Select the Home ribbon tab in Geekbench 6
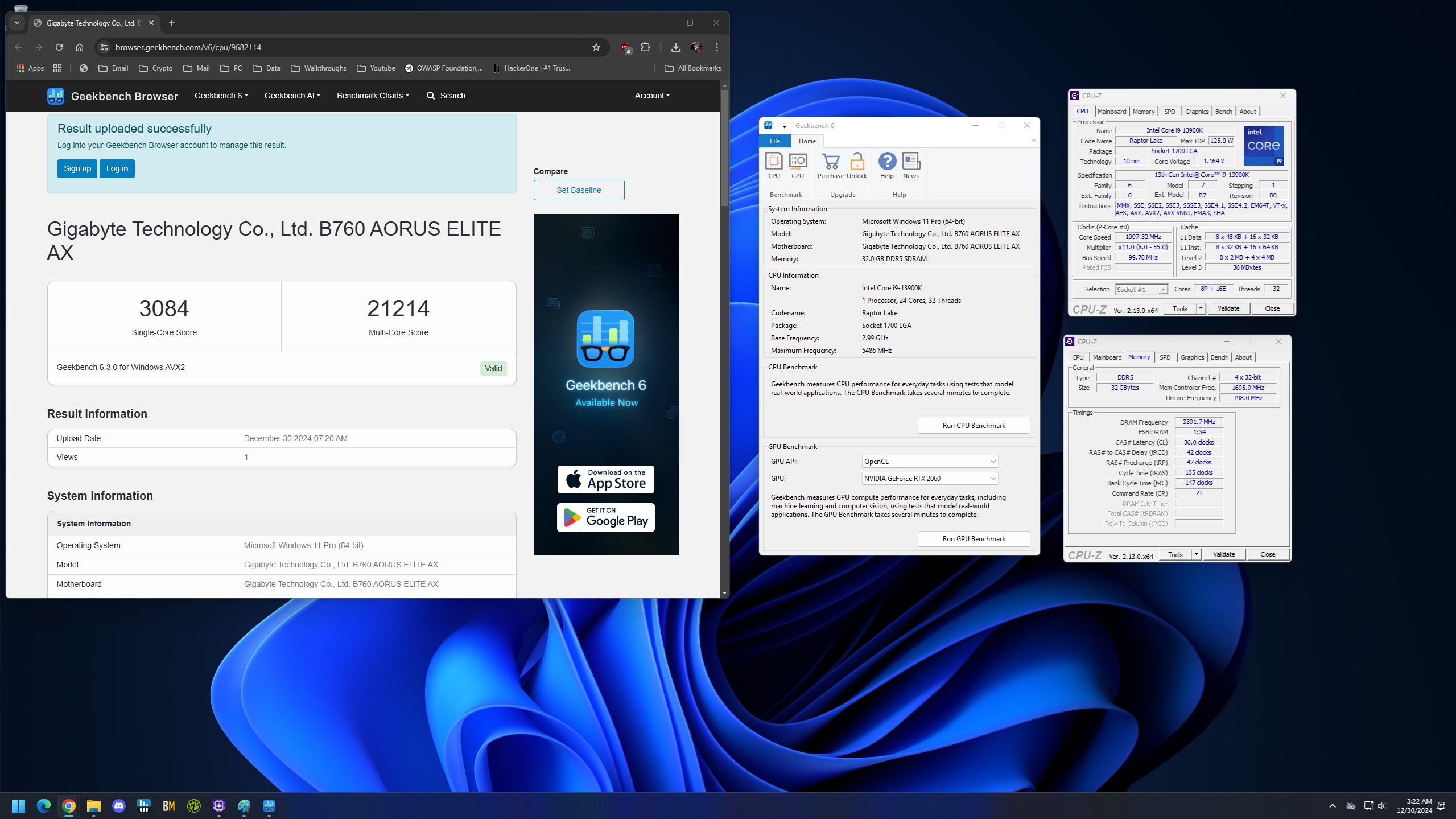The image size is (1456, 819). tap(807, 141)
